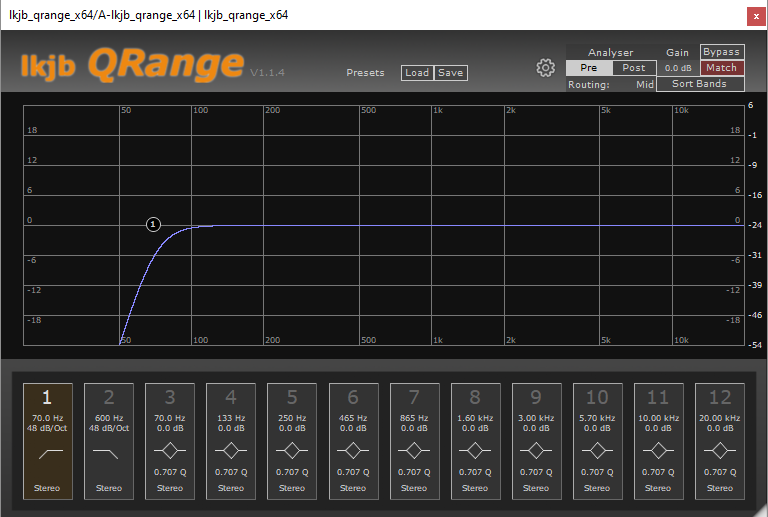
Task: Click the Gain 0.0 dB value
Action: click(678, 68)
